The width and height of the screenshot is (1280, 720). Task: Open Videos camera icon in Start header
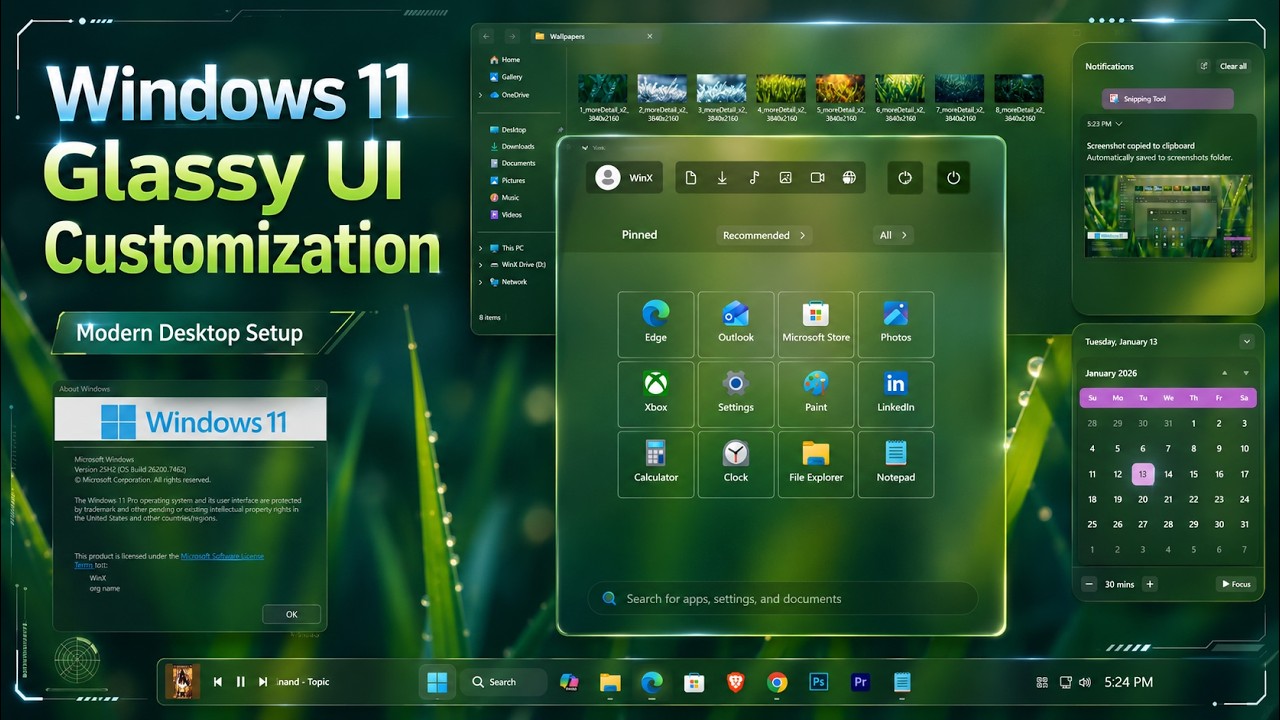tap(817, 178)
